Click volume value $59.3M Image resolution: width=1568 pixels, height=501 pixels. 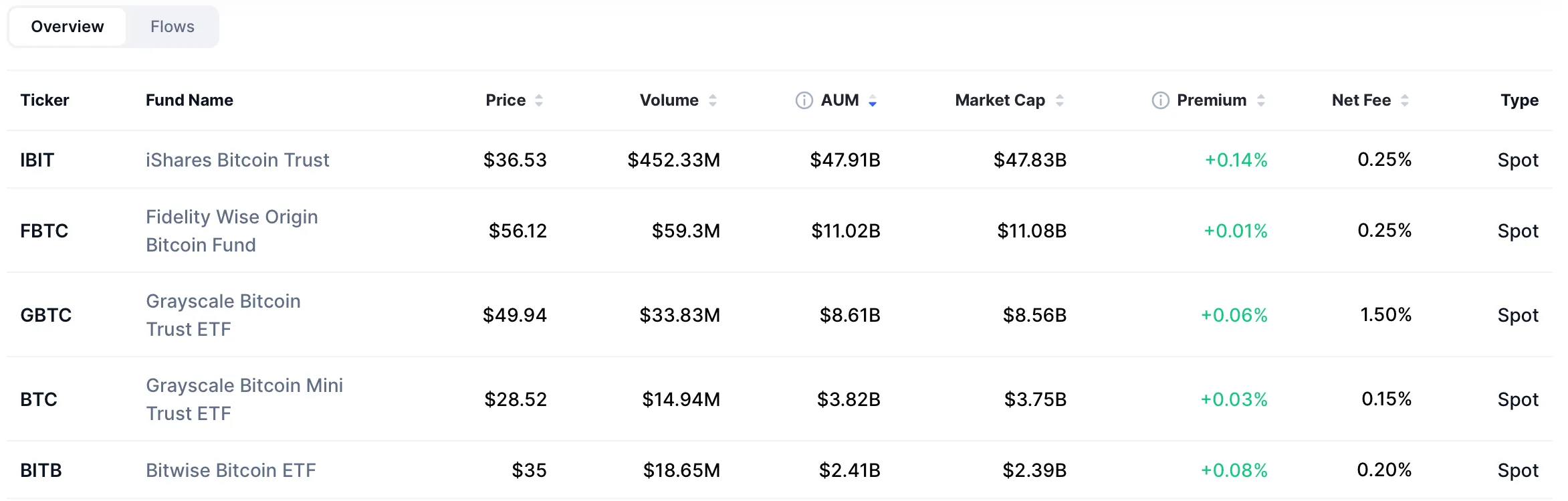[686, 231]
